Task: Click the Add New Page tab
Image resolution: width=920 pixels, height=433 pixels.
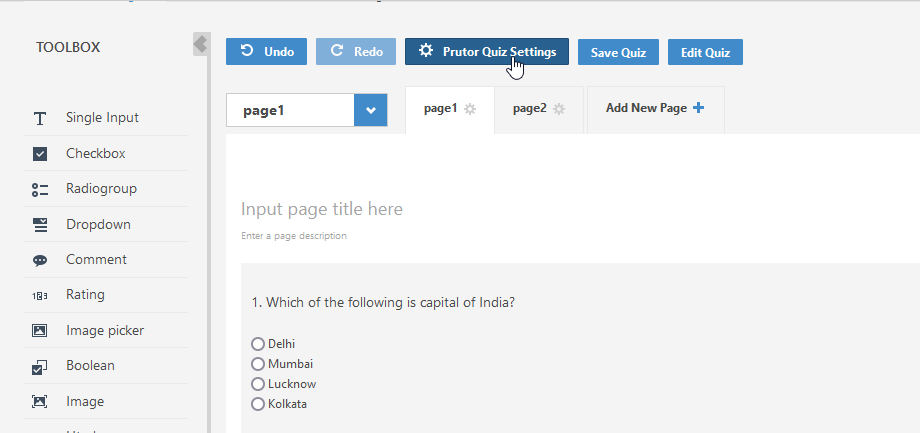Action: [x=654, y=109]
